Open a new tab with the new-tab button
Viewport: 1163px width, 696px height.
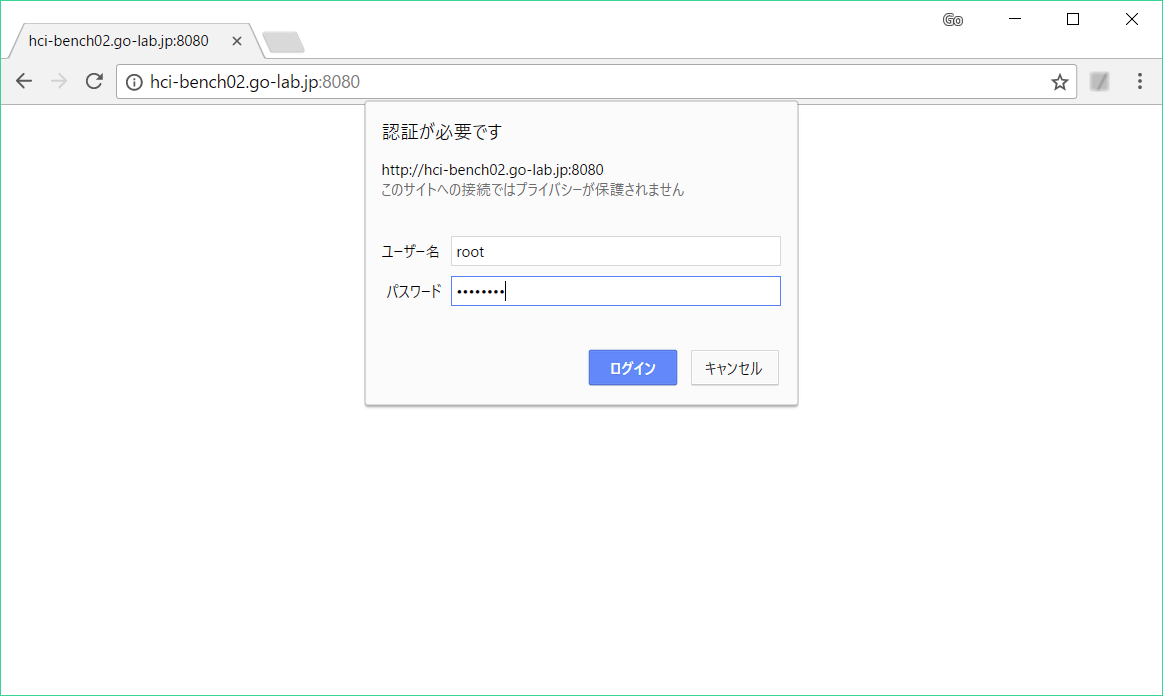coord(283,42)
